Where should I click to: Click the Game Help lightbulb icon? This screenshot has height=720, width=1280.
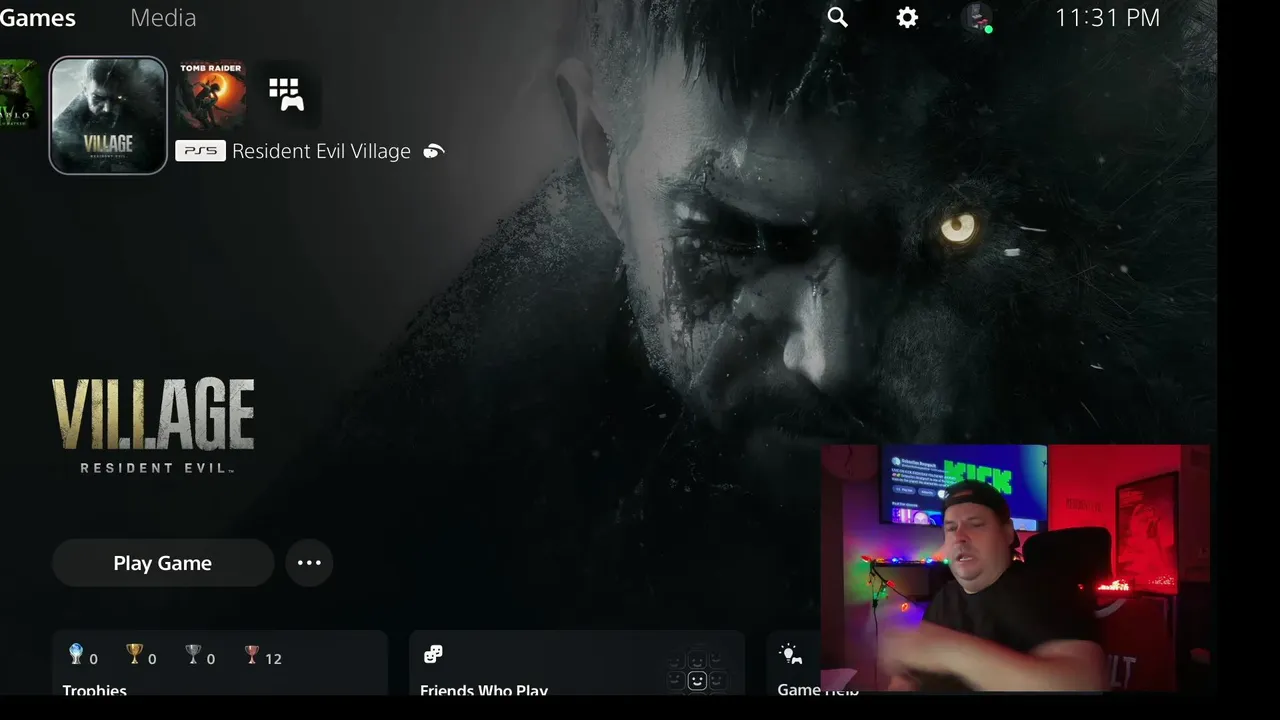click(x=791, y=654)
